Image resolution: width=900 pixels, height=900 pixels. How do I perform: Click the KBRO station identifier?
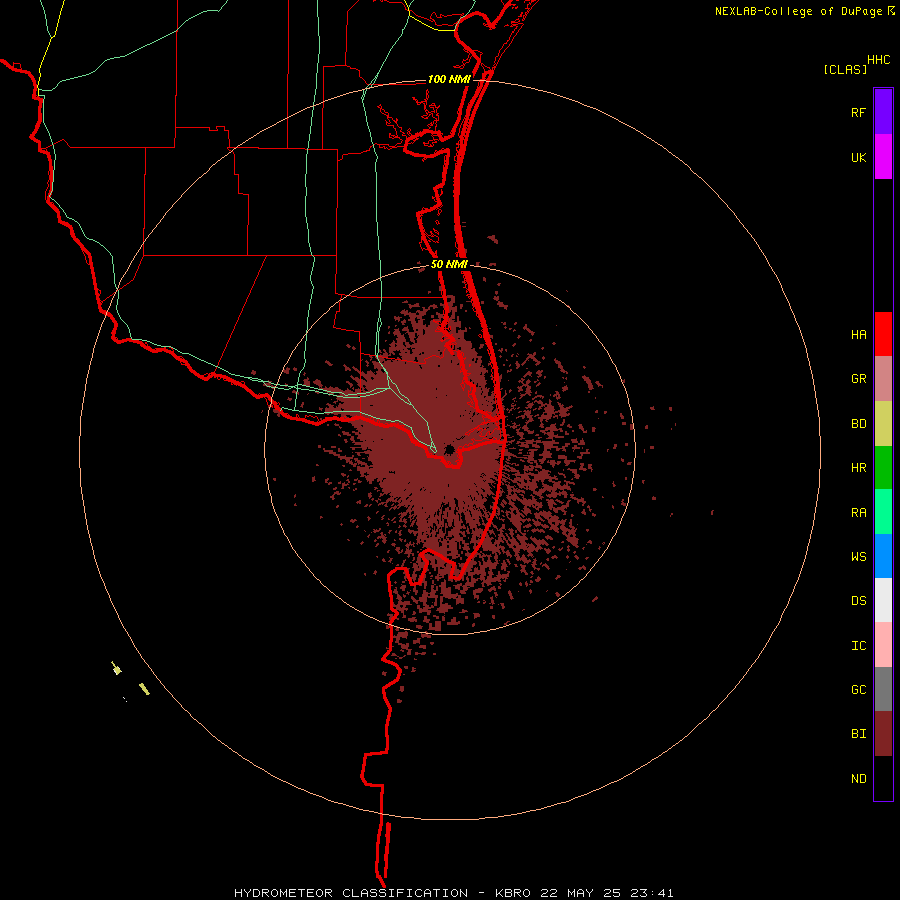(x=513, y=893)
